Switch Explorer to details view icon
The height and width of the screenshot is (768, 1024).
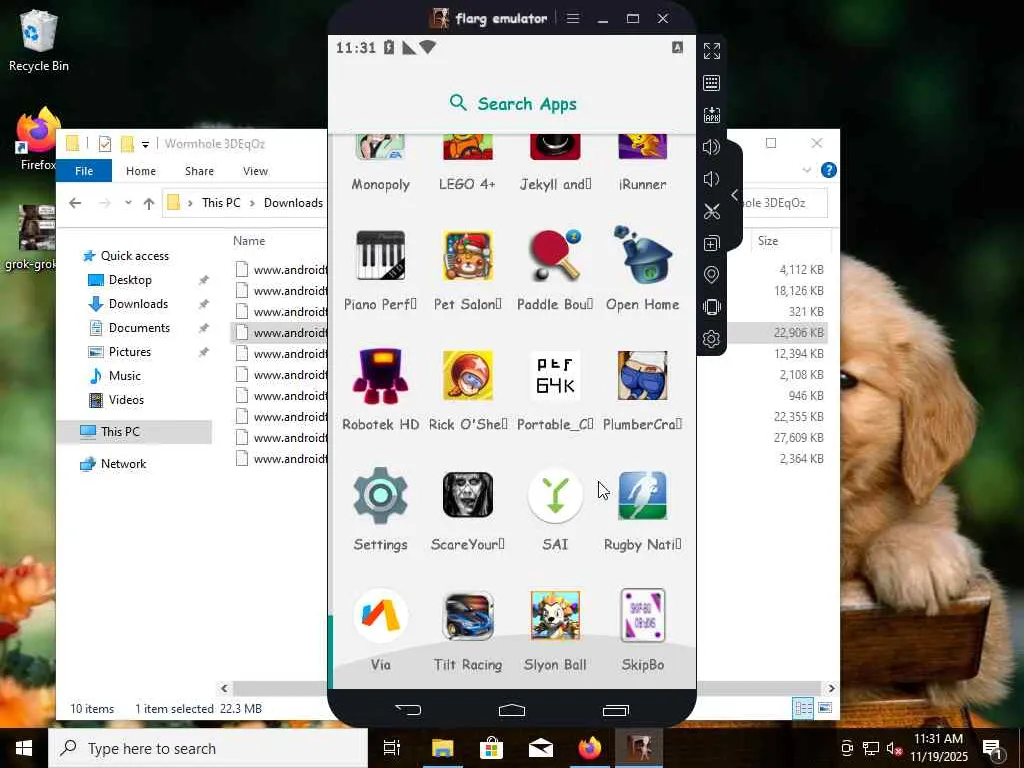click(x=803, y=709)
